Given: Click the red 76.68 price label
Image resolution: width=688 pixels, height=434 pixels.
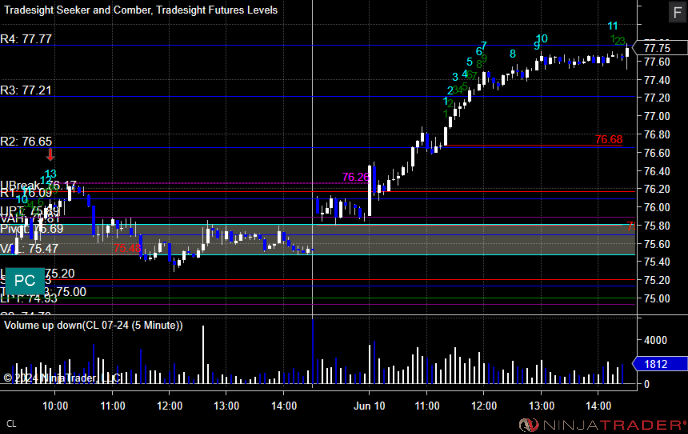Looking at the screenshot, I should 609,140.
